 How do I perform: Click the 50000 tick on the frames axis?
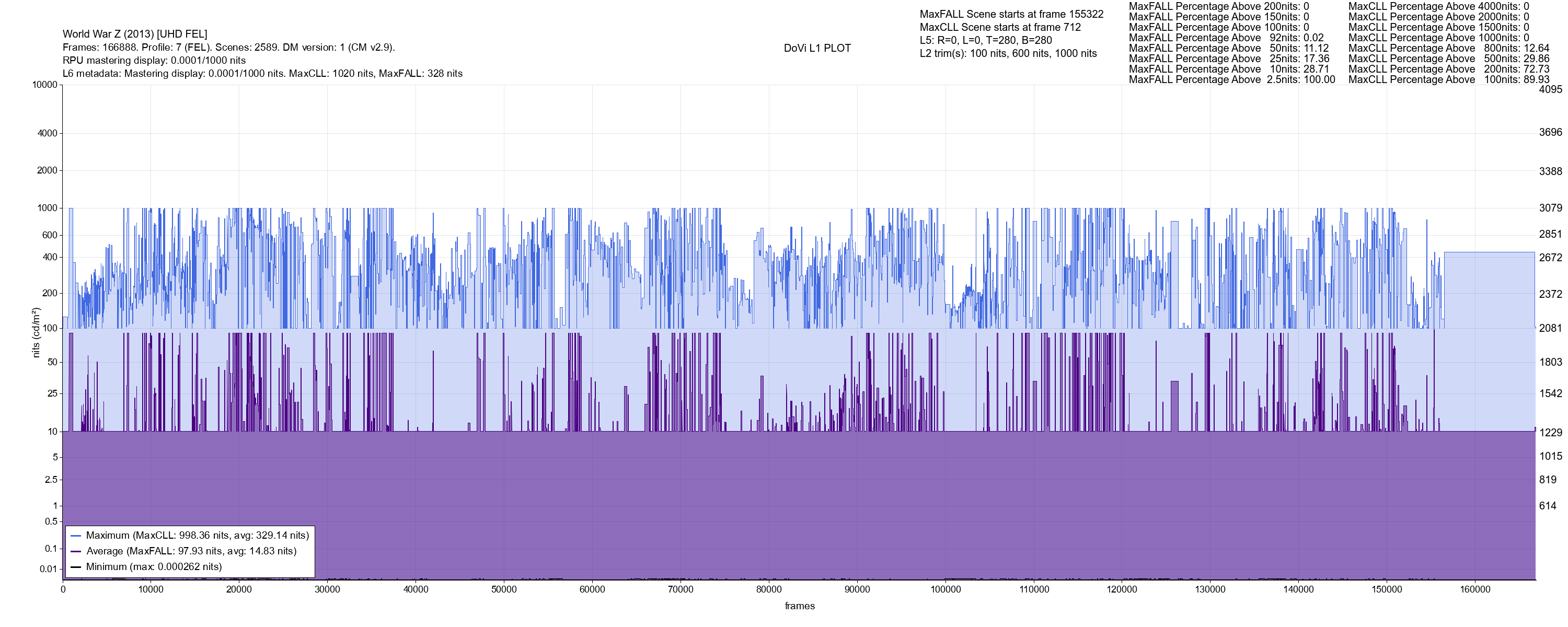coord(504,590)
